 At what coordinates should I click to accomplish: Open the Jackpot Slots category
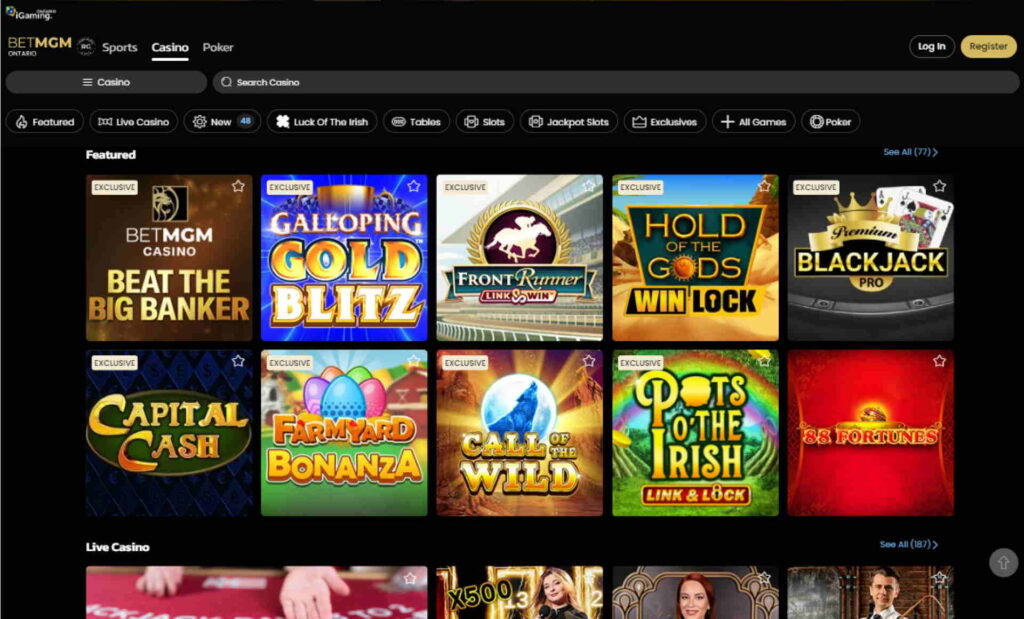[569, 121]
